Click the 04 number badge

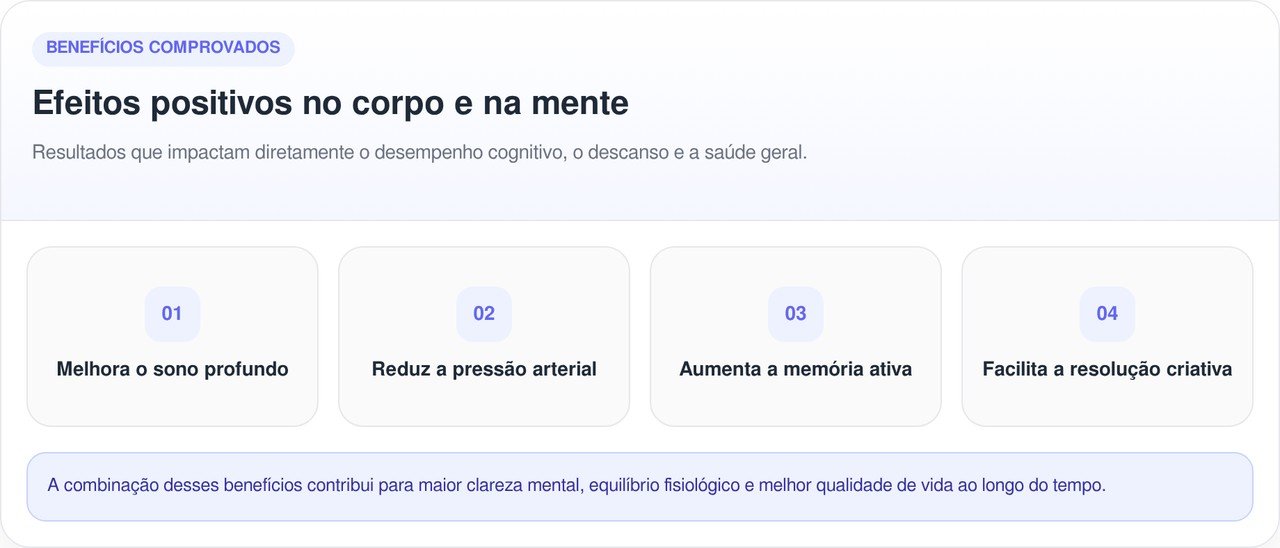coord(1107,314)
